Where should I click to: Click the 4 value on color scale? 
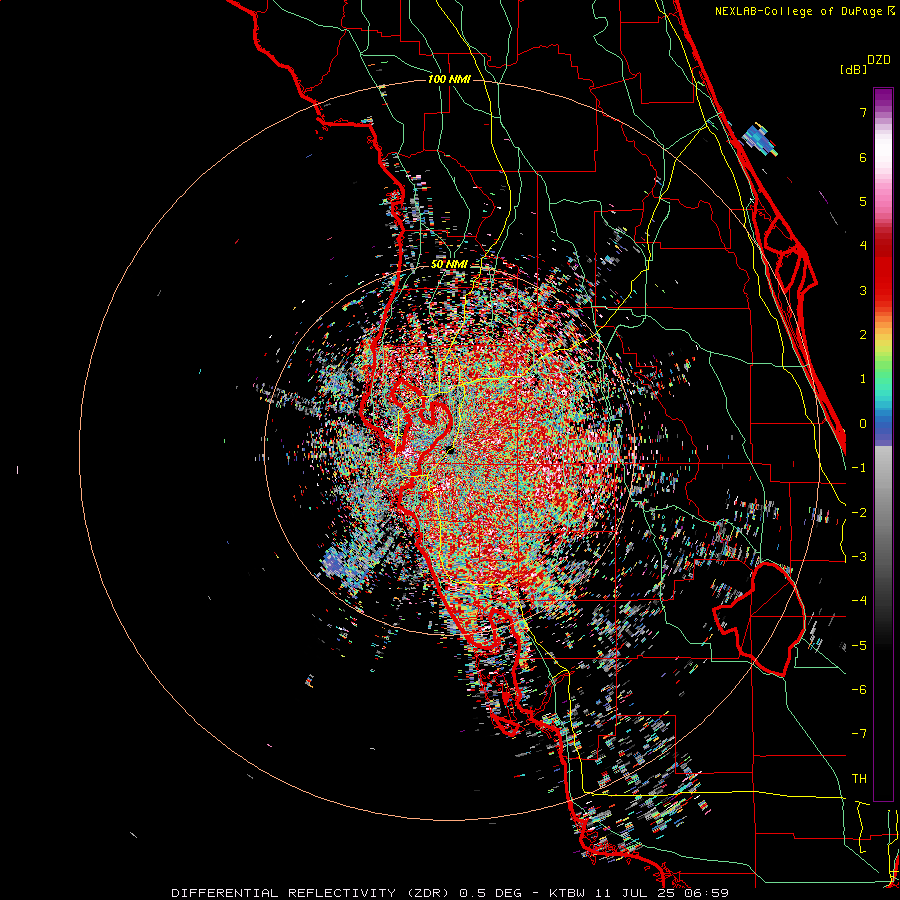[863, 246]
